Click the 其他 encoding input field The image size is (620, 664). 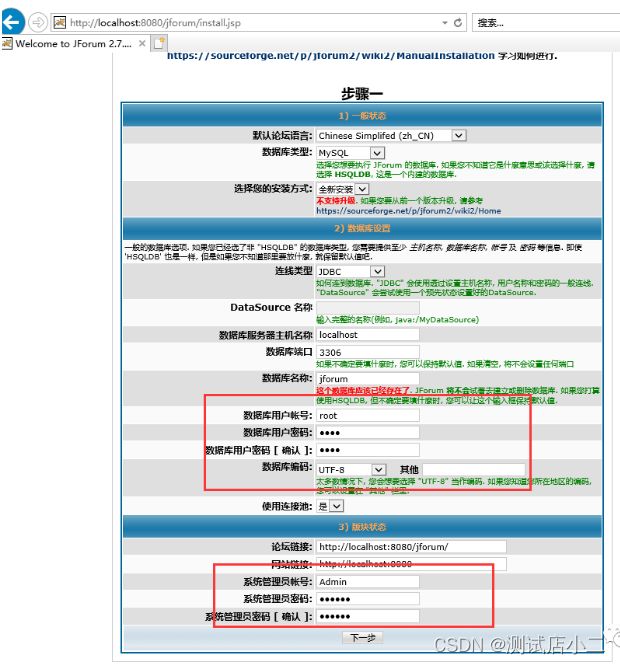[474, 469]
